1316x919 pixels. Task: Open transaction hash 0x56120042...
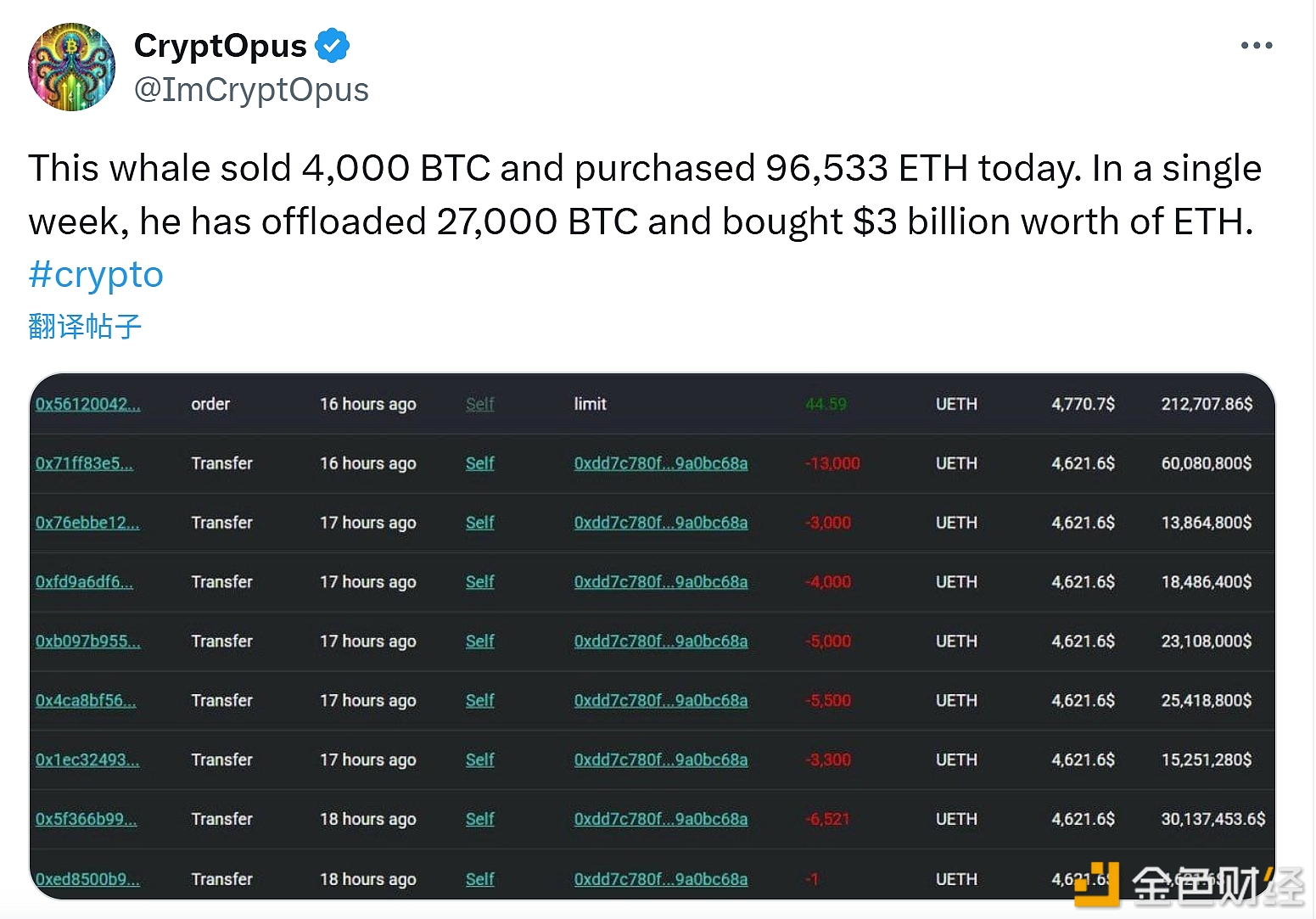[x=88, y=404]
